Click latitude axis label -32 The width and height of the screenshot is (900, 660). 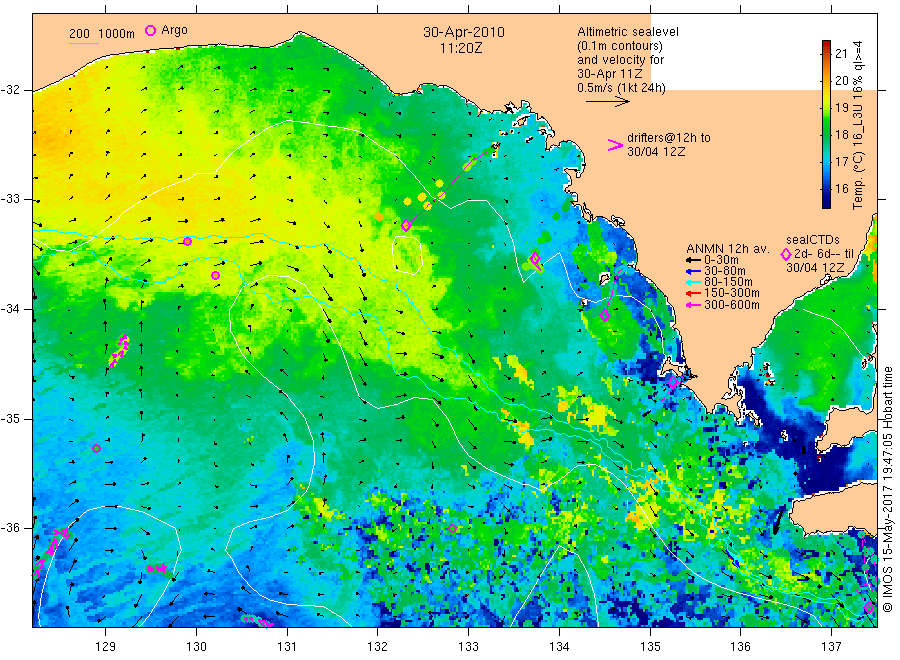coord(10,90)
